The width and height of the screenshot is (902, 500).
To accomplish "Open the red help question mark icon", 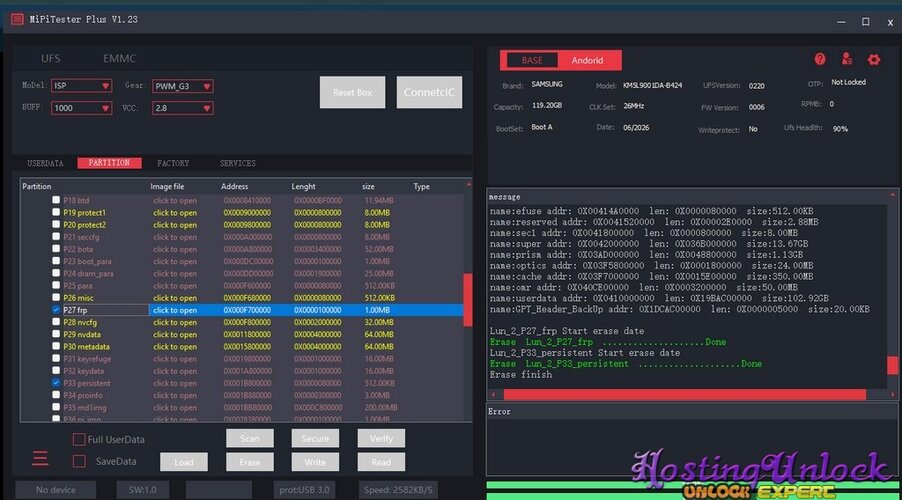I will 820,59.
